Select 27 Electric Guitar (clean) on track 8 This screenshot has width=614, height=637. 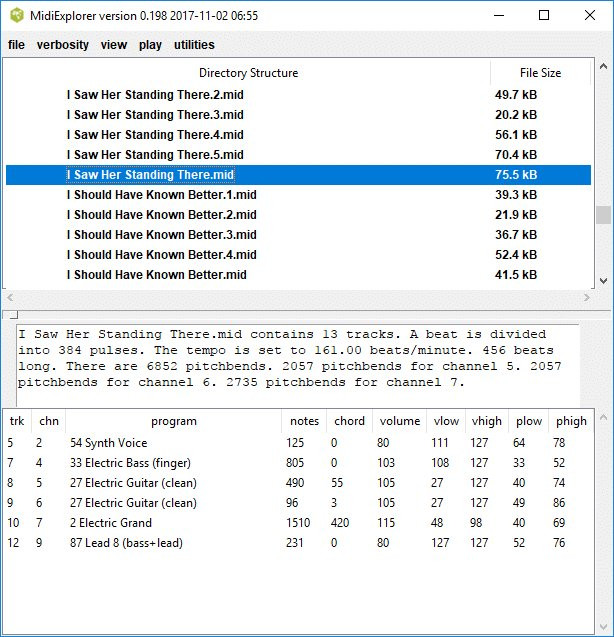coord(298,483)
